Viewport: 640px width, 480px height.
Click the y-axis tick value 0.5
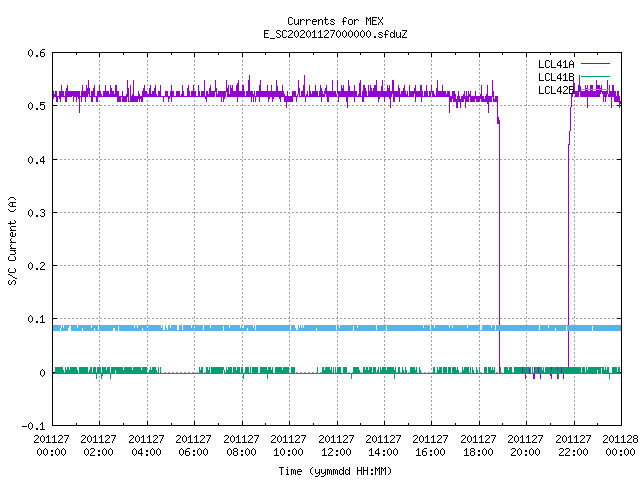pos(36,106)
